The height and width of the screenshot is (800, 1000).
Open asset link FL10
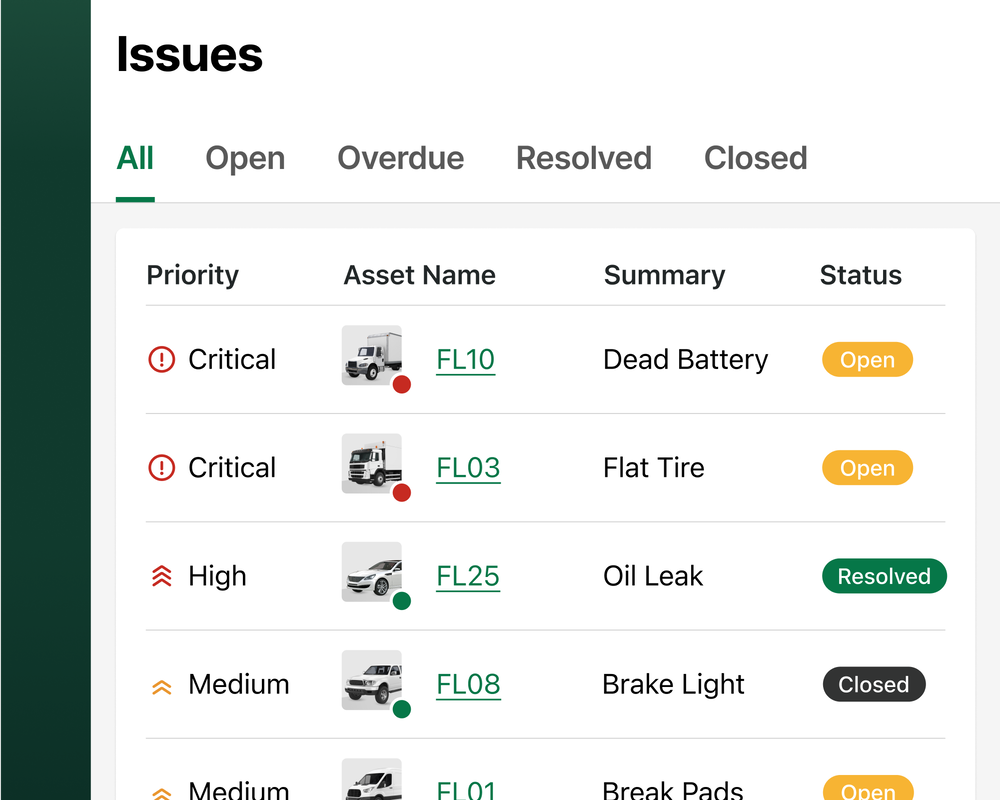[x=466, y=360]
